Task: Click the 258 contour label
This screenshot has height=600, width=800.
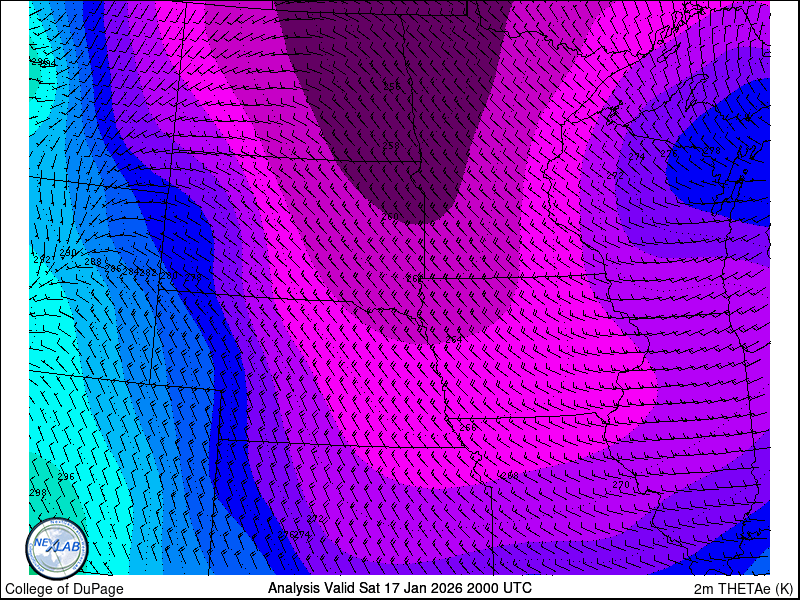Action: [x=391, y=145]
